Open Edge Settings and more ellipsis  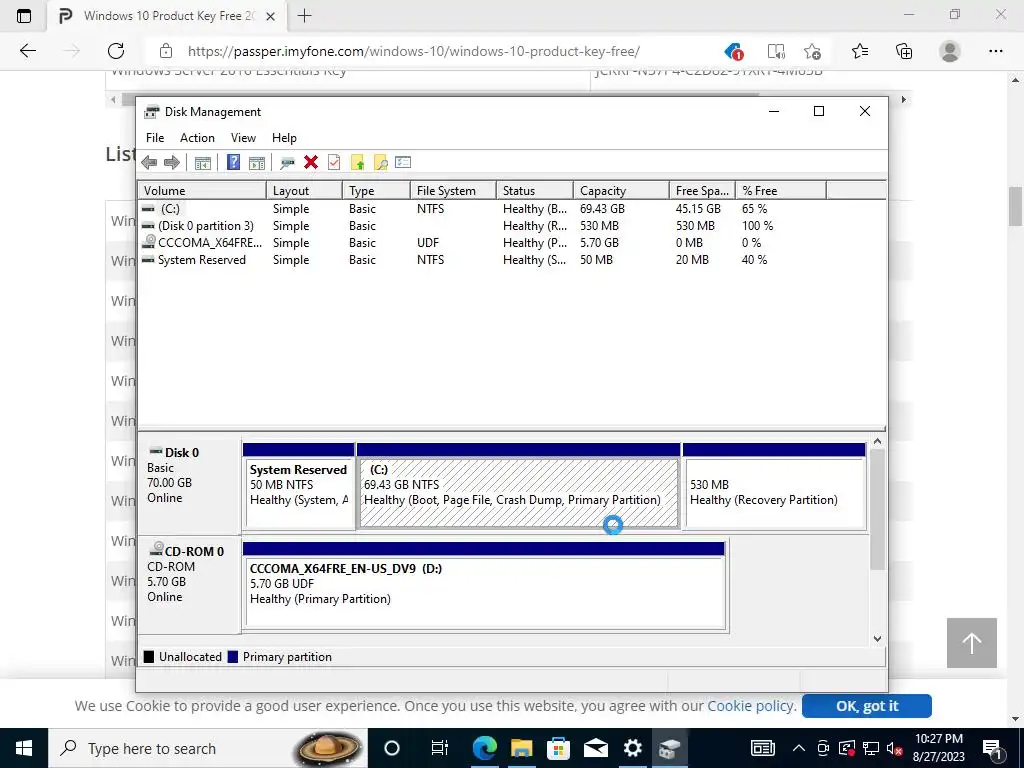[995, 51]
